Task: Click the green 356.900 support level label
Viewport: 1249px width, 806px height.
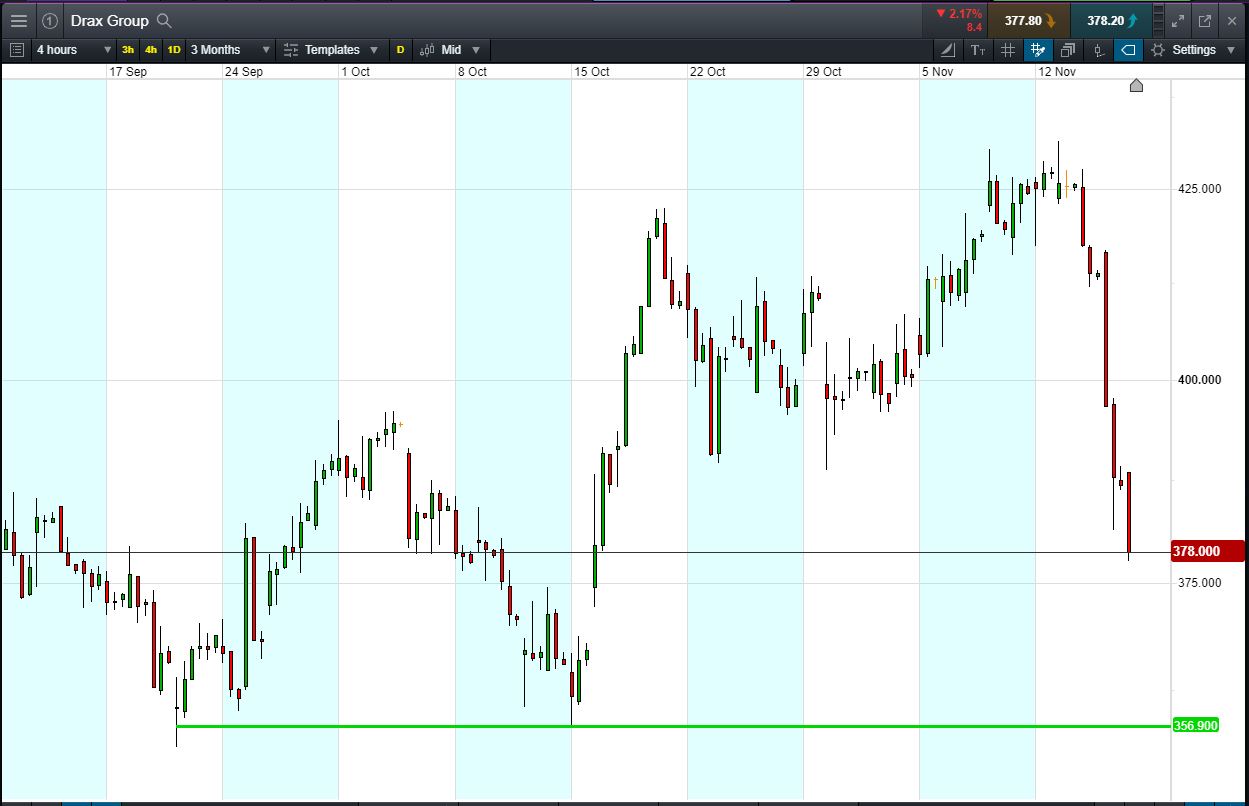Action: click(x=1195, y=725)
